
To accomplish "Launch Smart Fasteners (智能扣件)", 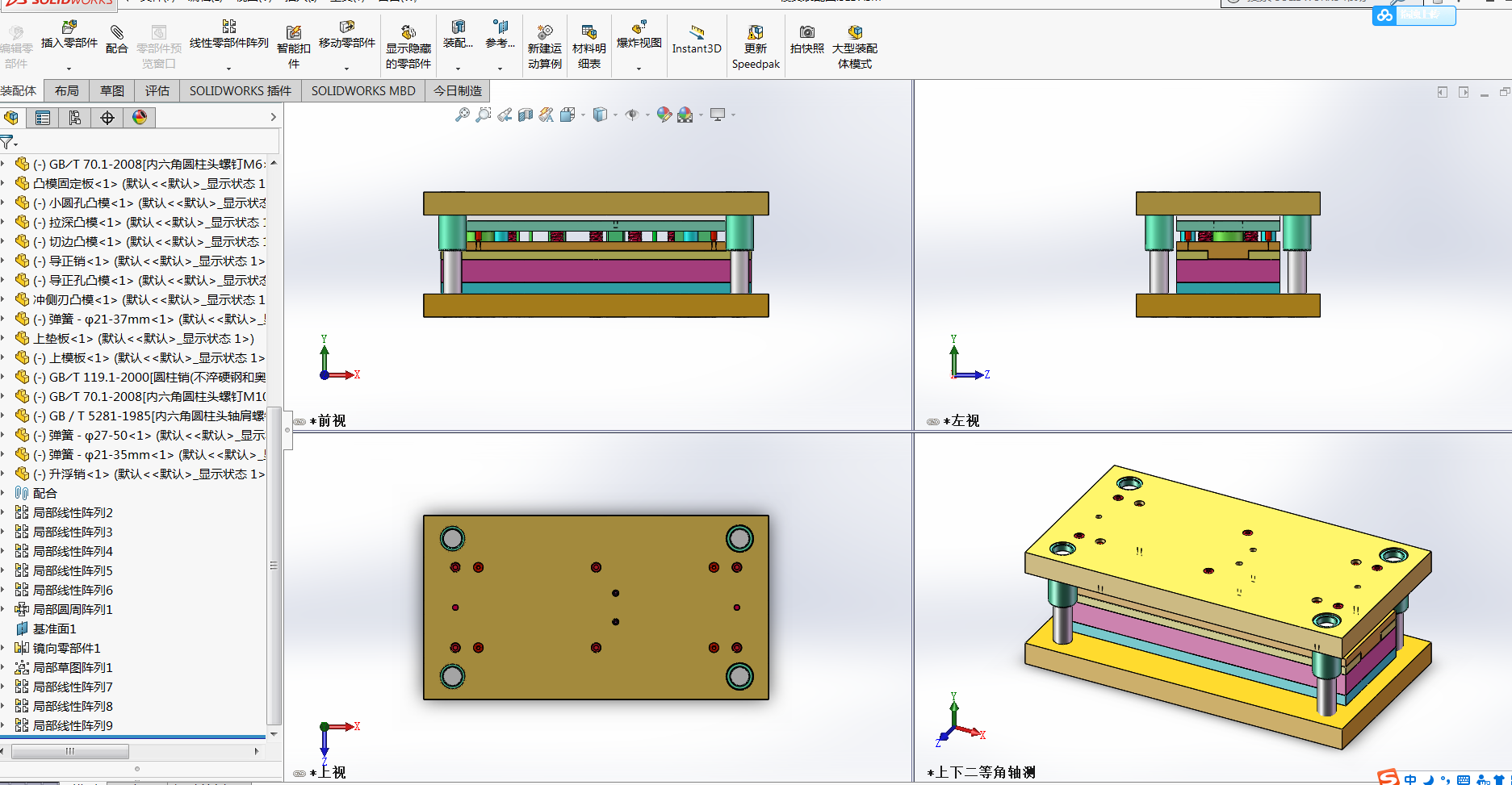I will point(294,47).
